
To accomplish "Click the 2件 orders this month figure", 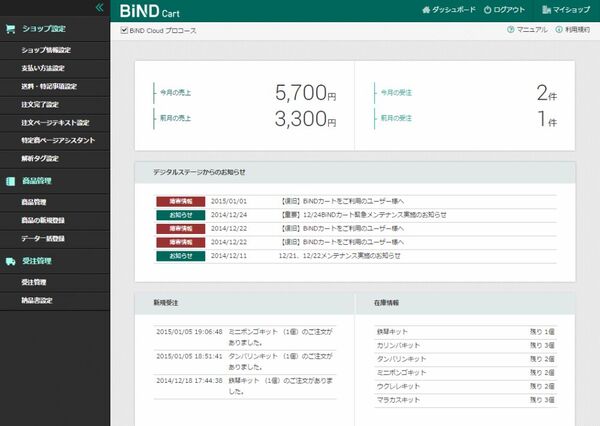I will pos(546,93).
